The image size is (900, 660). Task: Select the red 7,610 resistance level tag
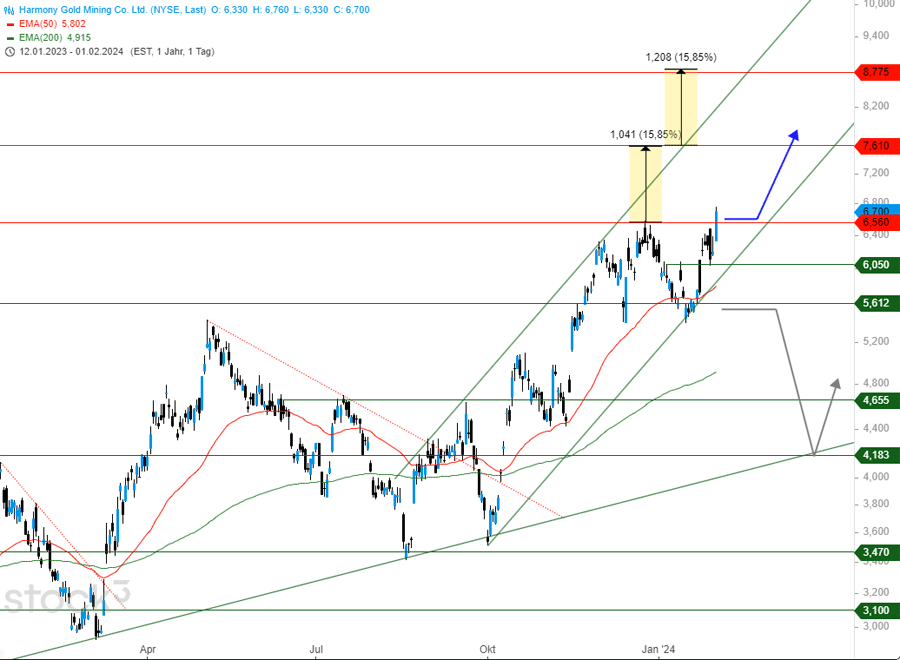tap(875, 146)
